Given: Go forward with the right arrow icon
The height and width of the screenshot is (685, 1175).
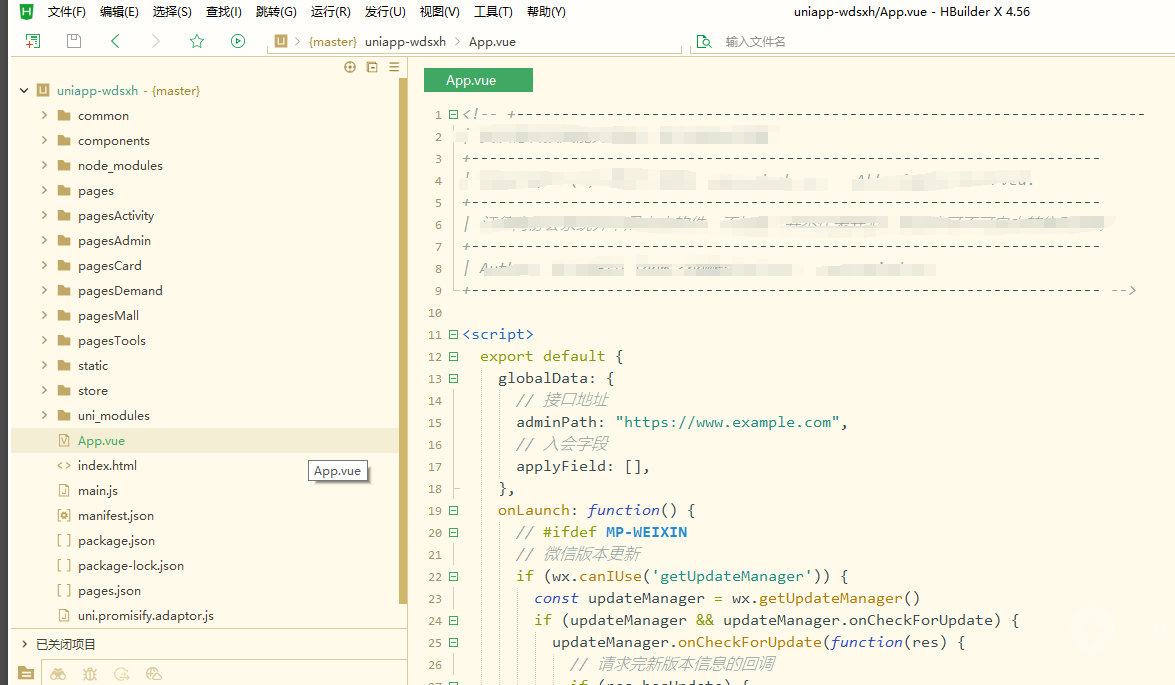Looking at the screenshot, I should coord(155,41).
